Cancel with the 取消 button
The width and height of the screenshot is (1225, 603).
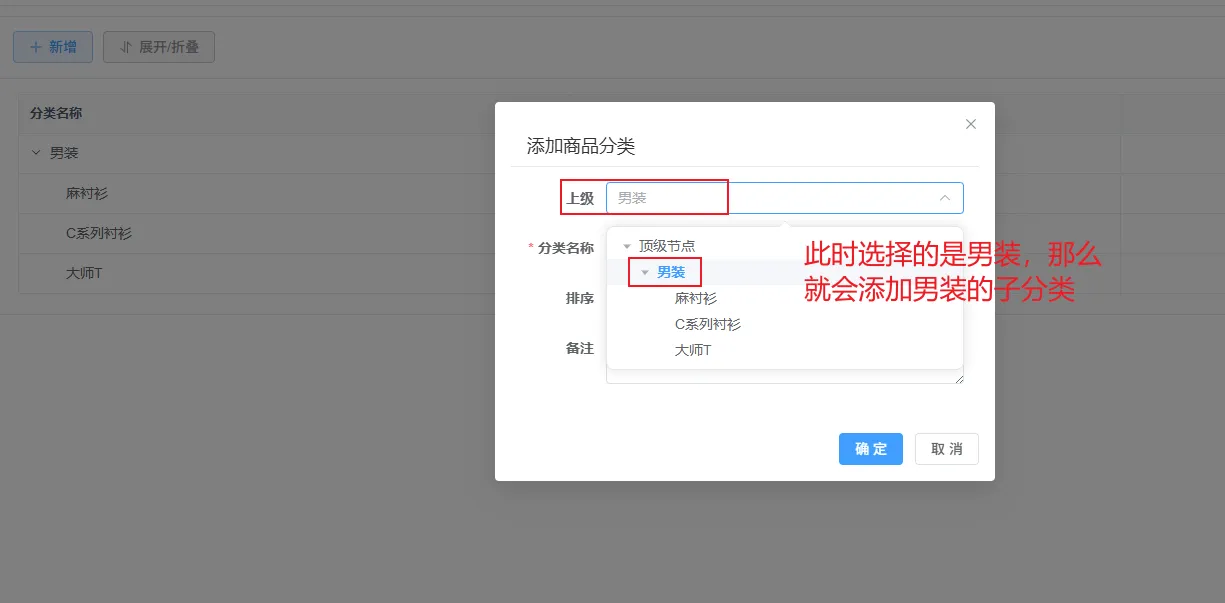click(946, 449)
